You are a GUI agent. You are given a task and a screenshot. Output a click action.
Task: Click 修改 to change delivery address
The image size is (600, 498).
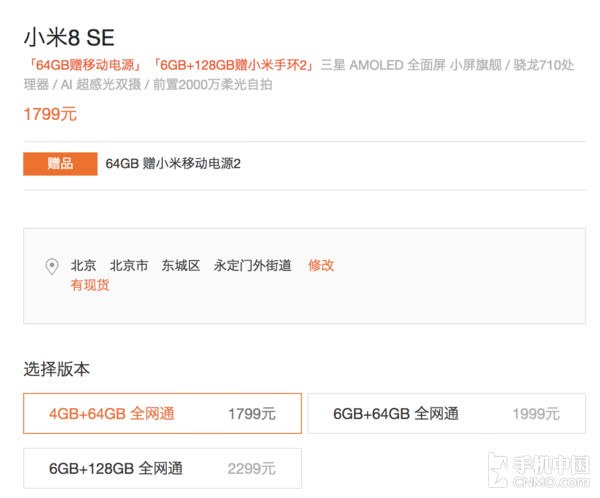pos(321,265)
